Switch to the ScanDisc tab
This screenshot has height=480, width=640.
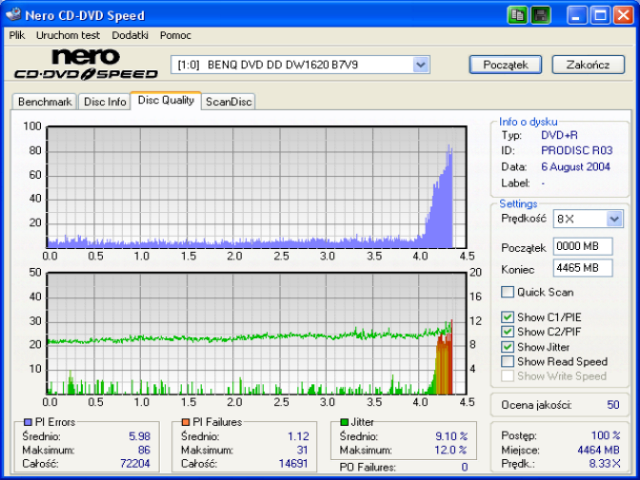228,102
